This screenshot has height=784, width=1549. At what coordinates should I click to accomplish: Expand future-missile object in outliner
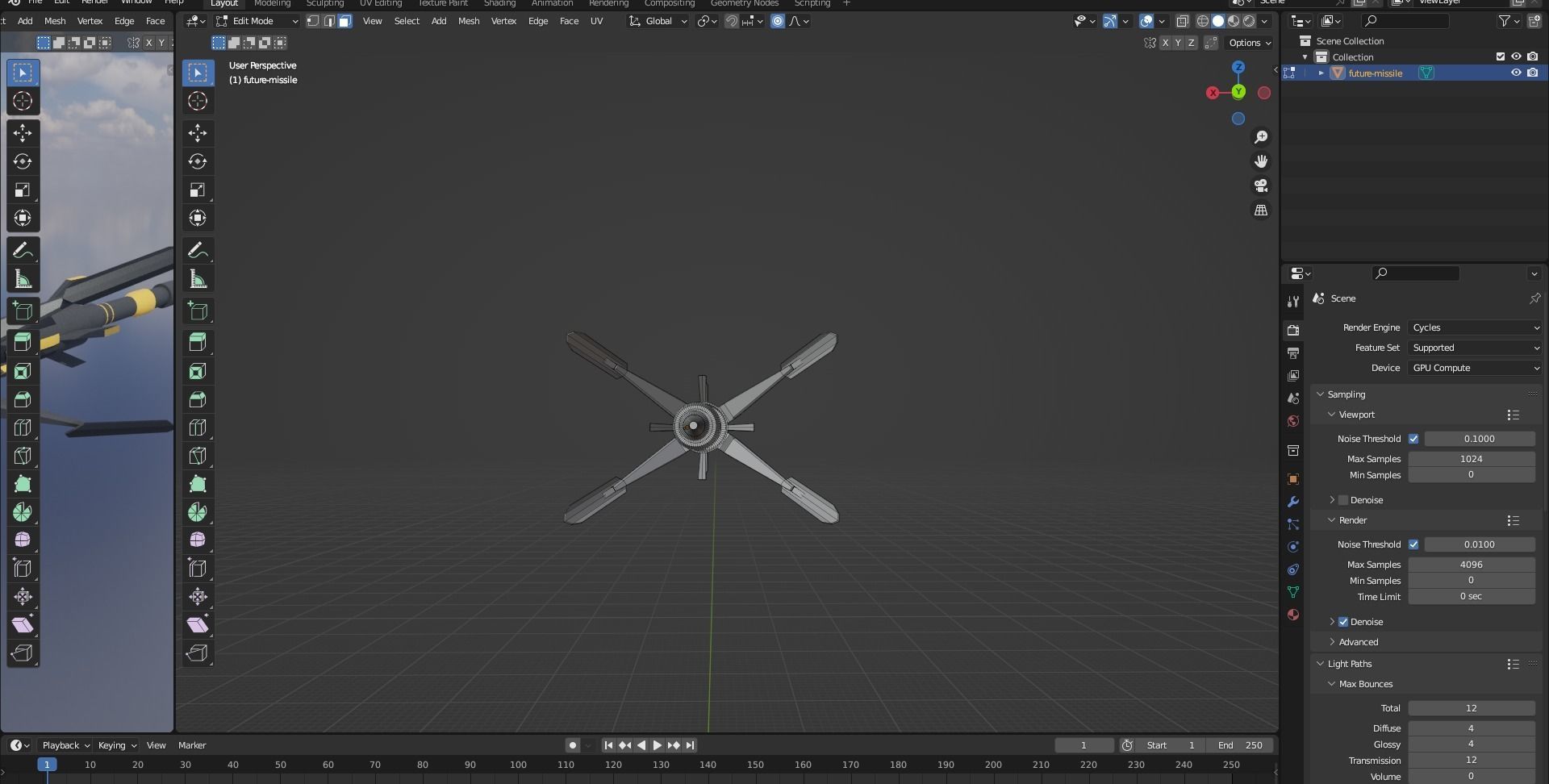point(1321,73)
